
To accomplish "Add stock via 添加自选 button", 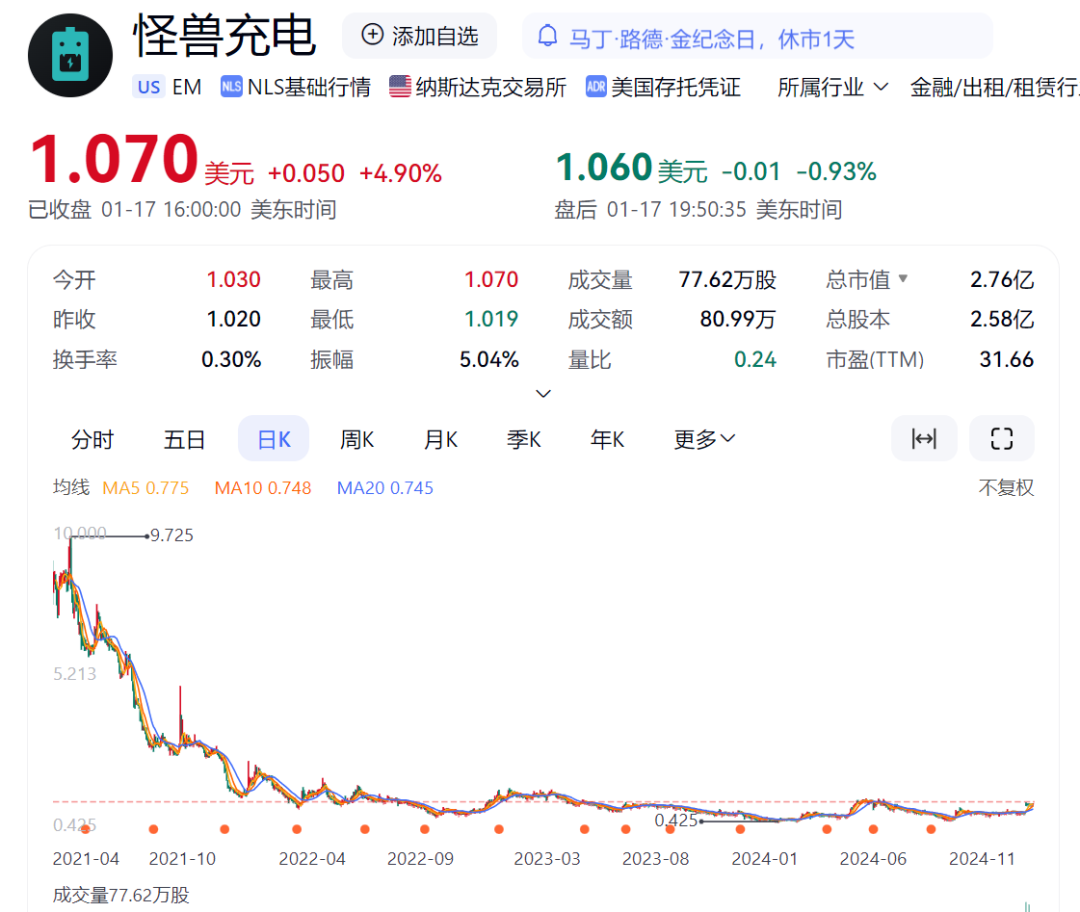I will [x=419, y=36].
